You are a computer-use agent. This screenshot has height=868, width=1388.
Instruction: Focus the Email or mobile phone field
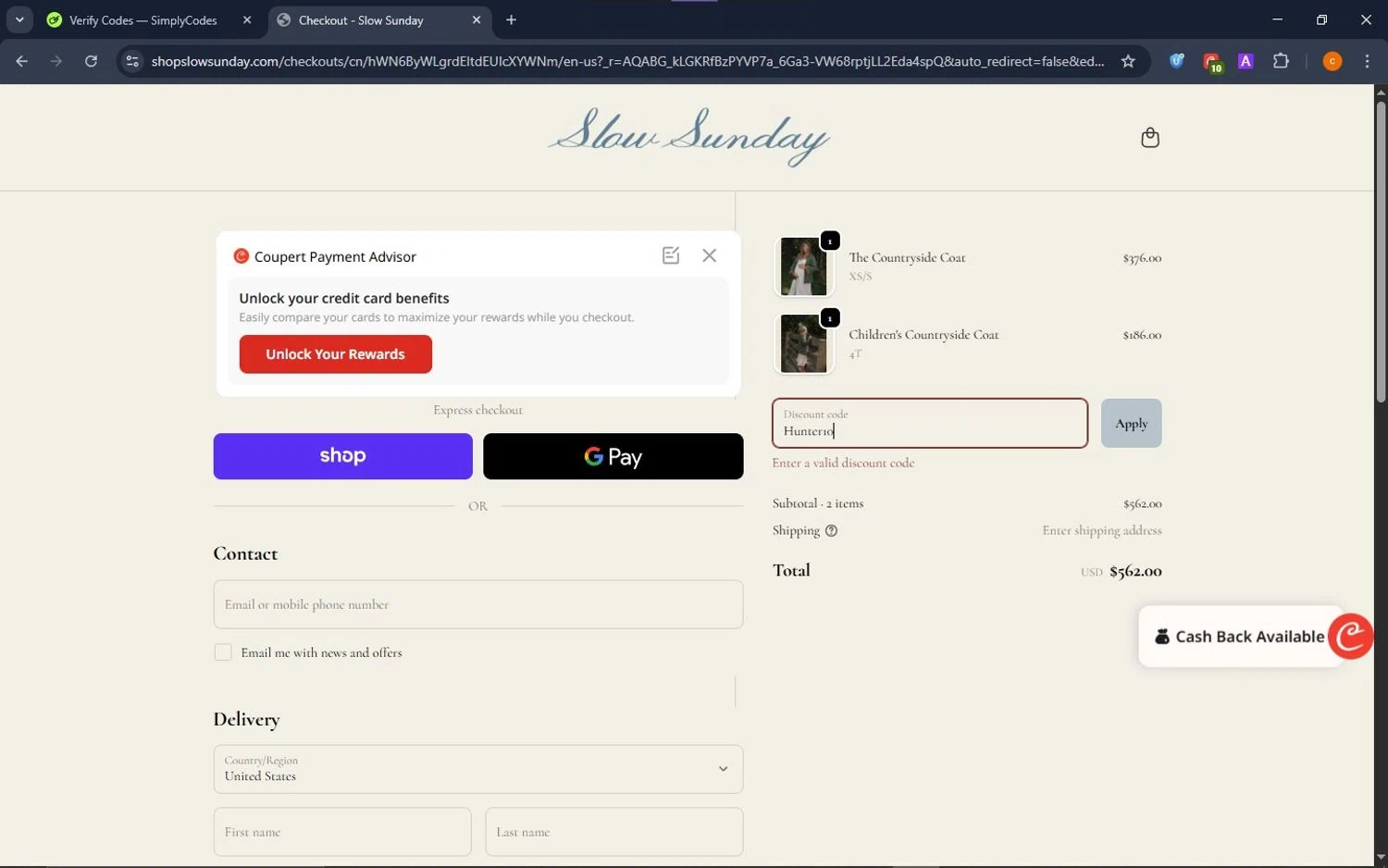478,604
